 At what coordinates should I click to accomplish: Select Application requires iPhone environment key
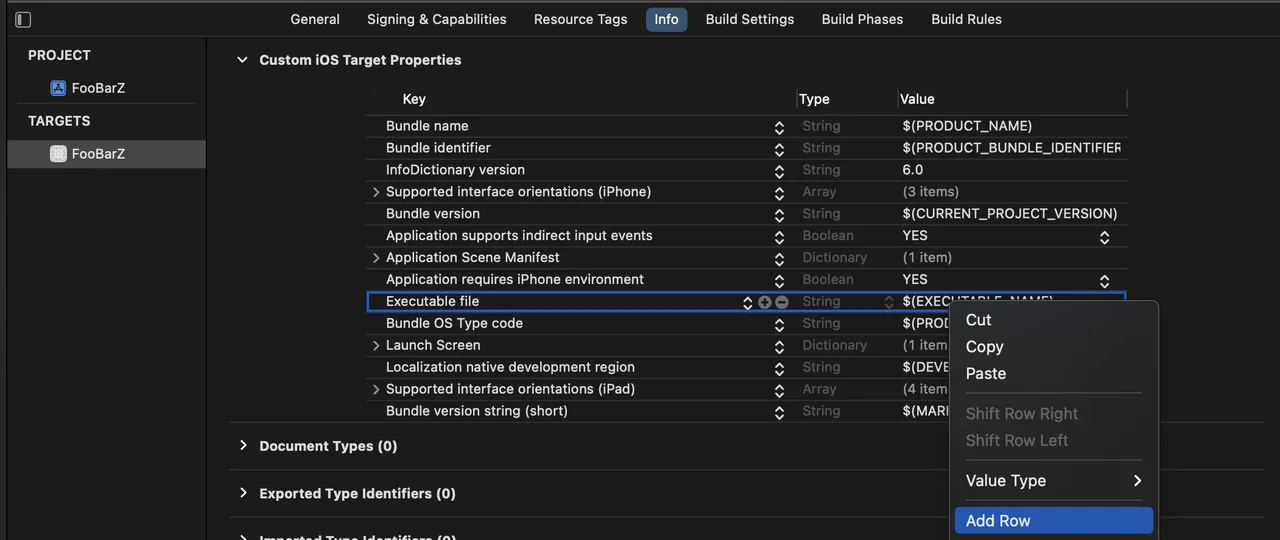click(x=515, y=280)
